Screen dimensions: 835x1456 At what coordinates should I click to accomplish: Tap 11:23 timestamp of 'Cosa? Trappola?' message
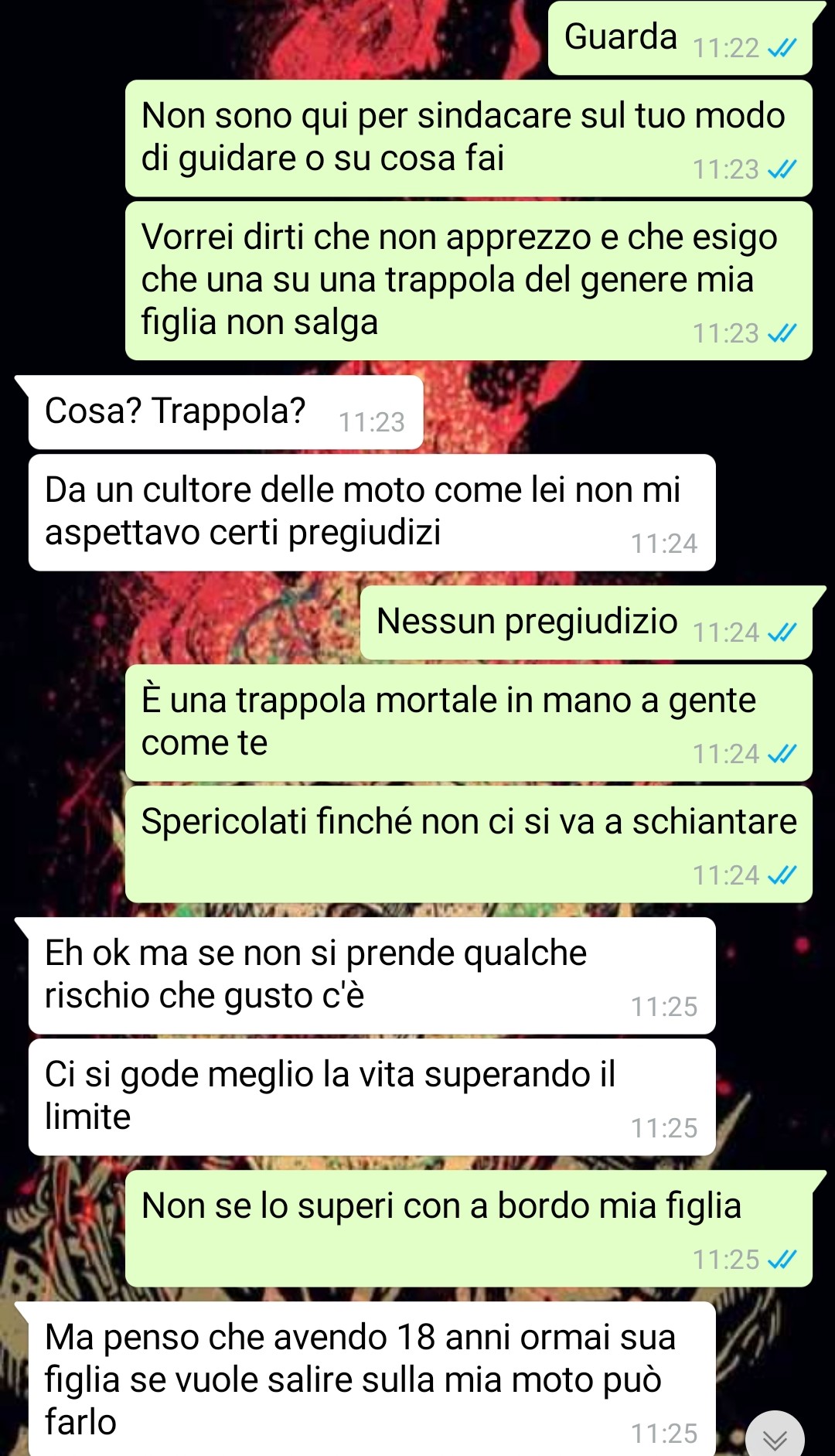pyautogui.click(x=372, y=422)
